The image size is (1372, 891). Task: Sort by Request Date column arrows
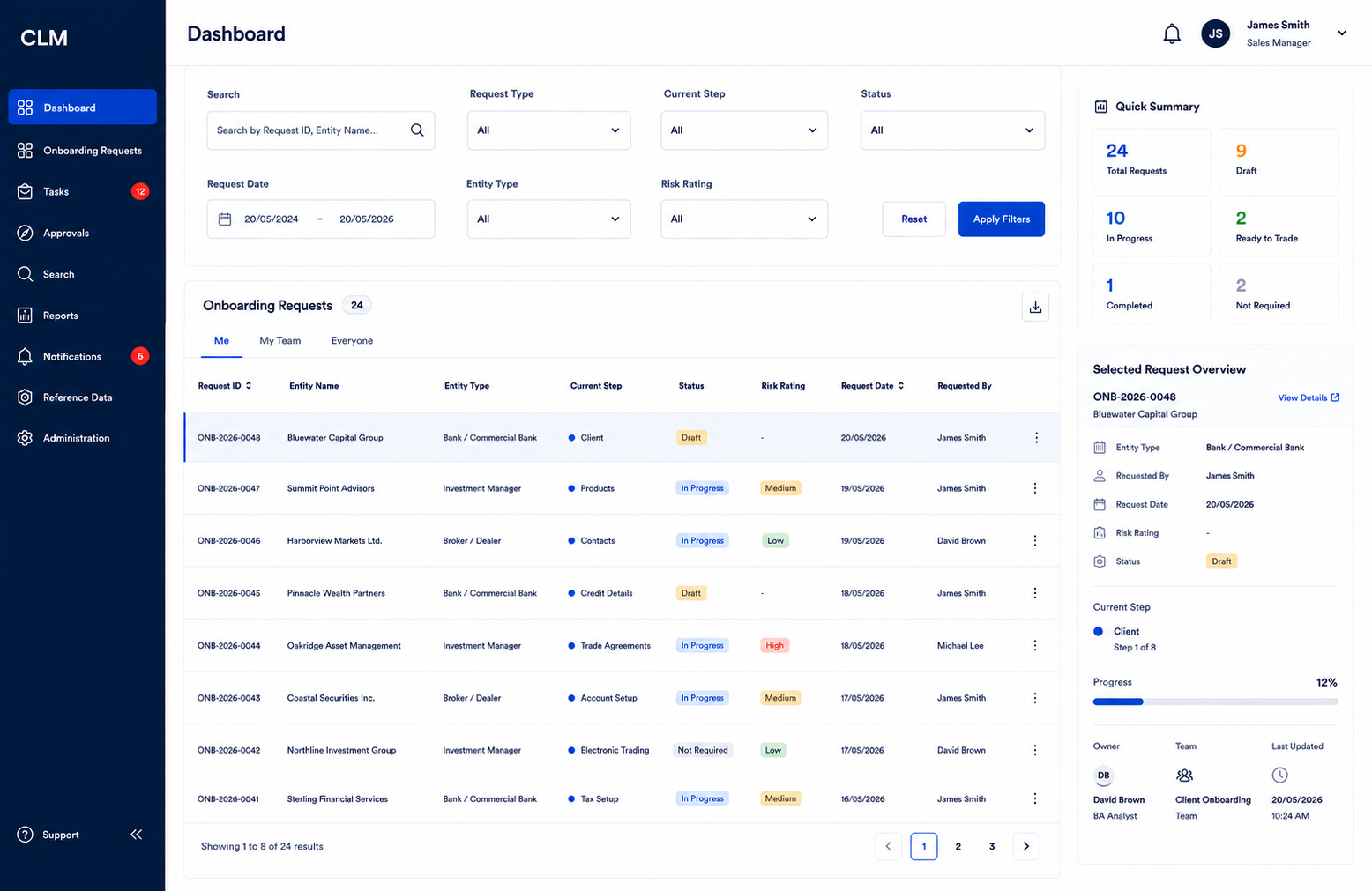pyautogui.click(x=901, y=386)
